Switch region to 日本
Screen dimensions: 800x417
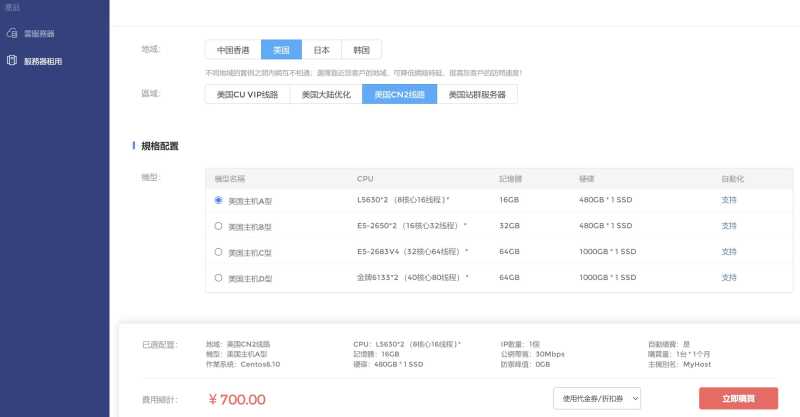tap(321, 50)
